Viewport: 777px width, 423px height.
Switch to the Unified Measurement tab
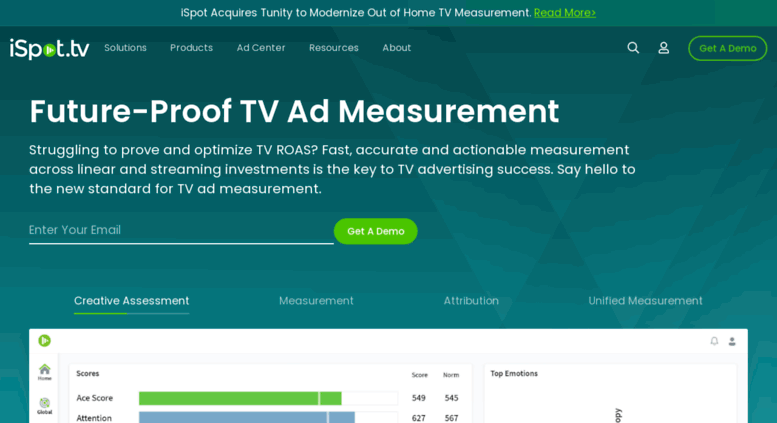tap(645, 301)
